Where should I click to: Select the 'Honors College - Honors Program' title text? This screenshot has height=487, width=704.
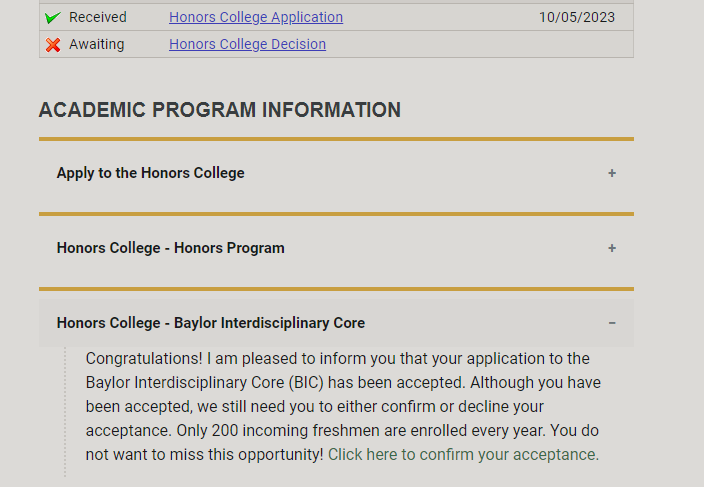coord(170,248)
